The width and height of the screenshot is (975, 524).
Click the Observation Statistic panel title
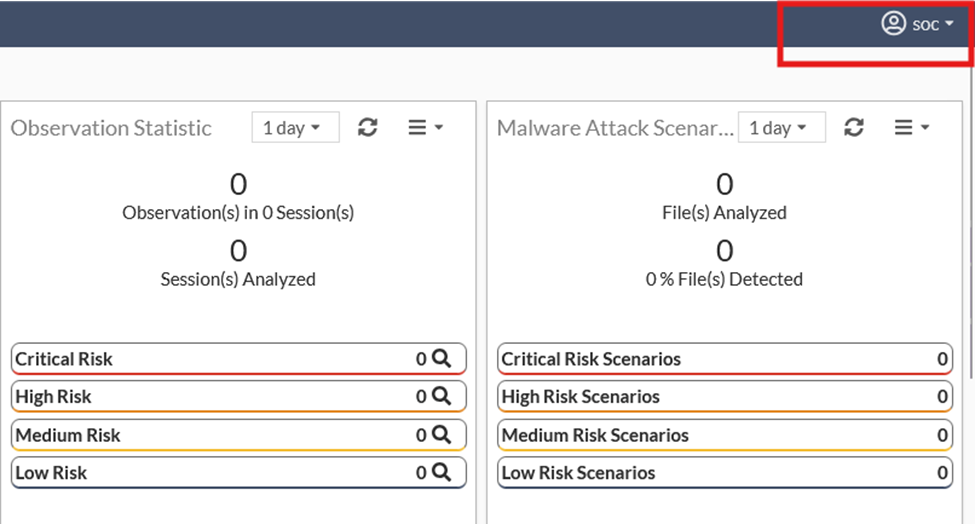[111, 127]
